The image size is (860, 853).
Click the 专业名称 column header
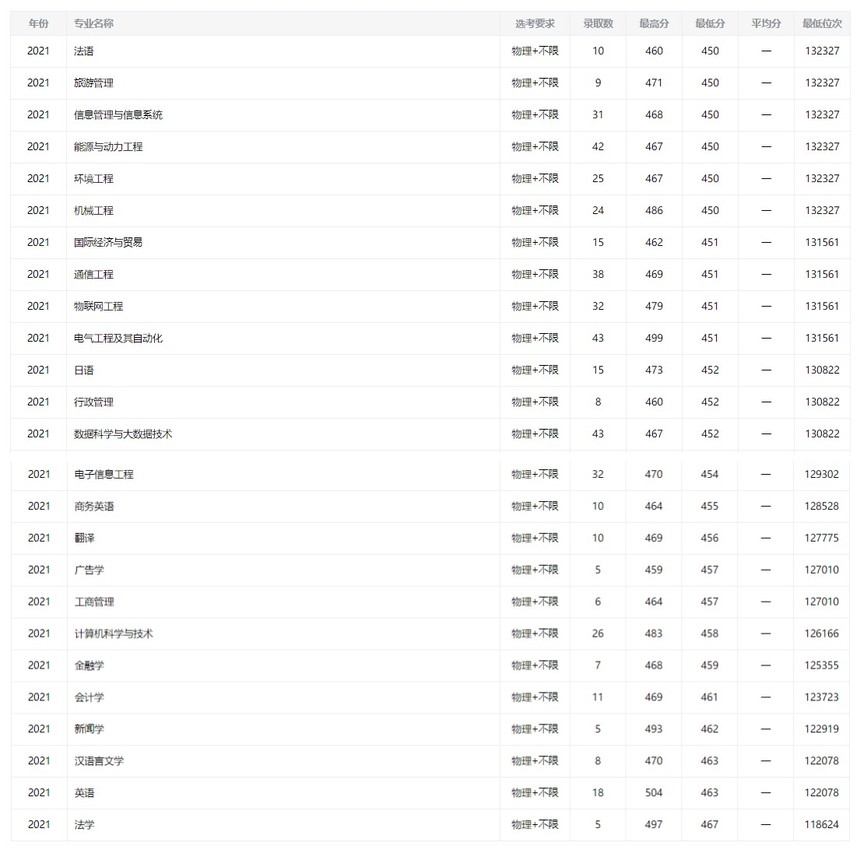pyautogui.click(x=94, y=23)
